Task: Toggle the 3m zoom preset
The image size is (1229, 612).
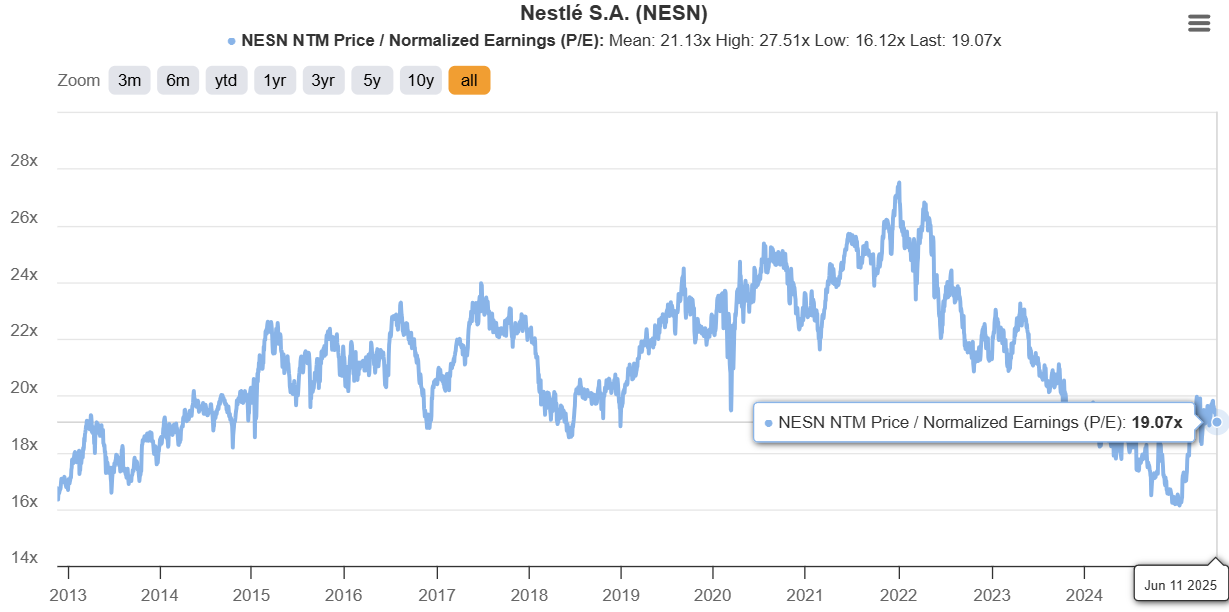Action: (129, 80)
